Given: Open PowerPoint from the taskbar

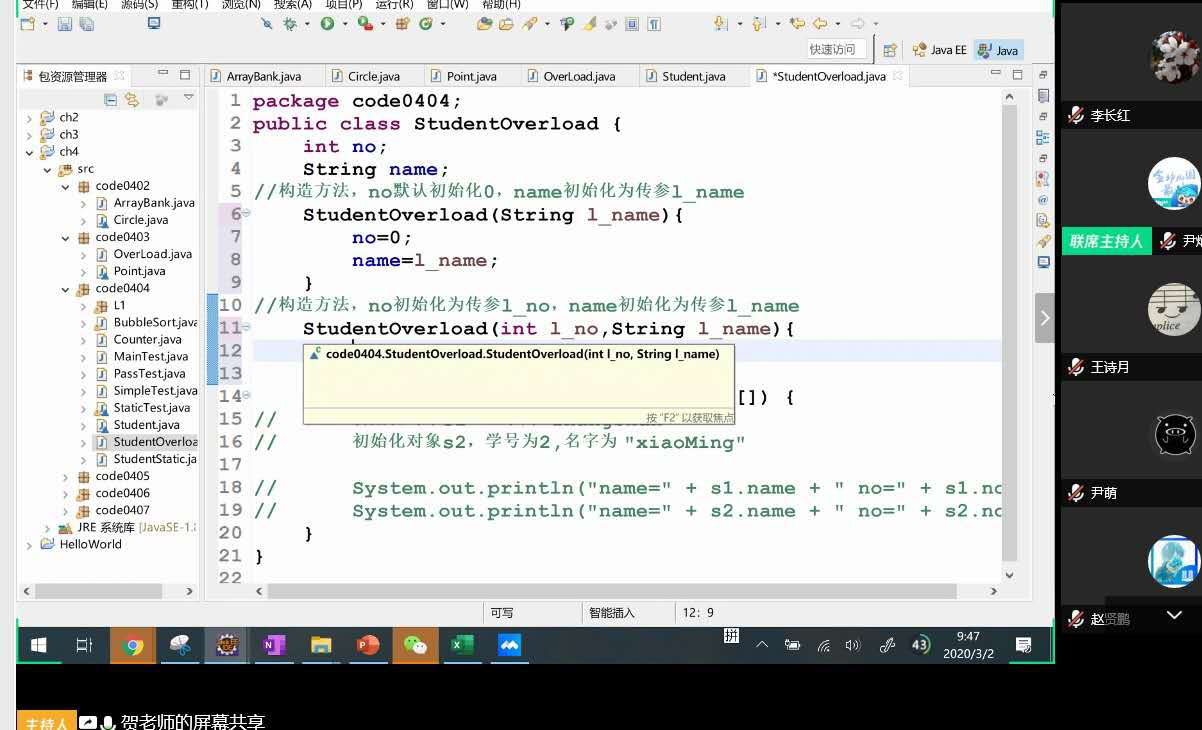Looking at the screenshot, I should click(x=368, y=645).
